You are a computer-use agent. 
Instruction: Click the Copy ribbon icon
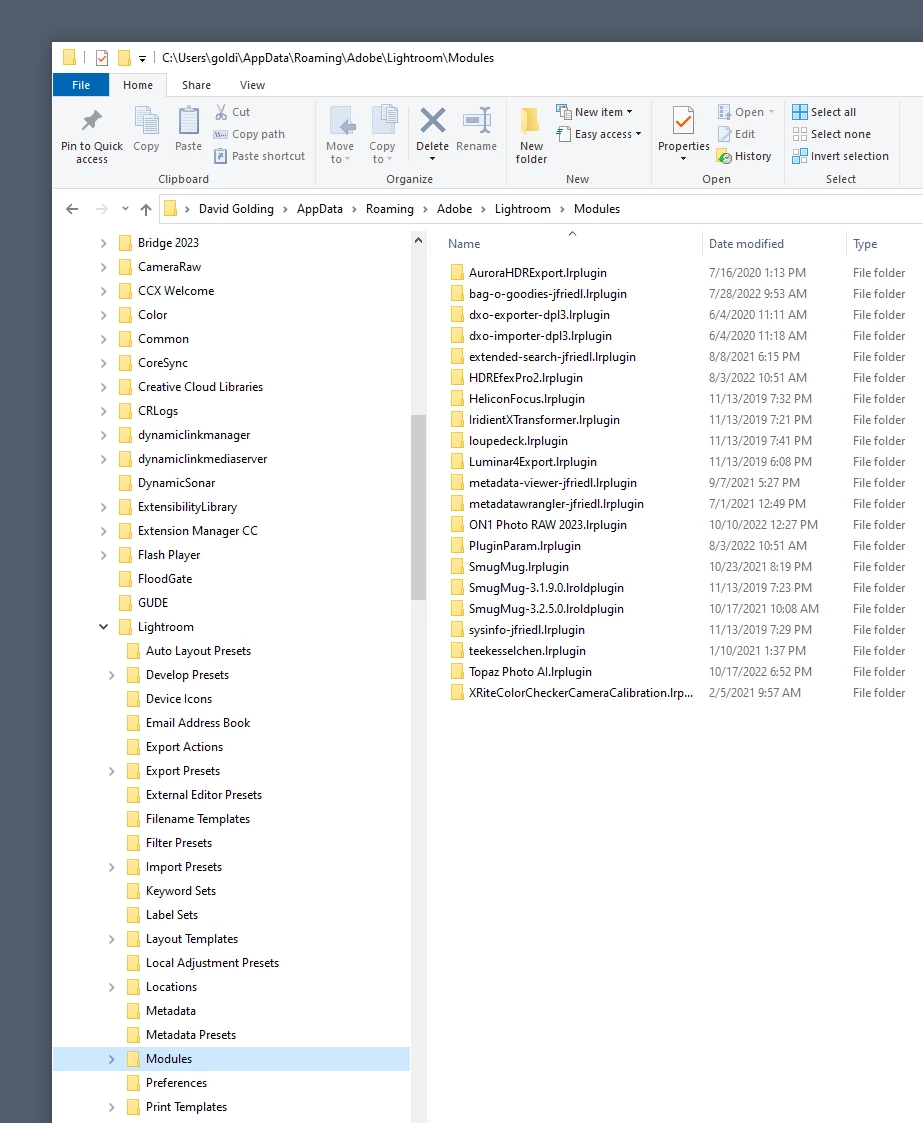(x=147, y=120)
